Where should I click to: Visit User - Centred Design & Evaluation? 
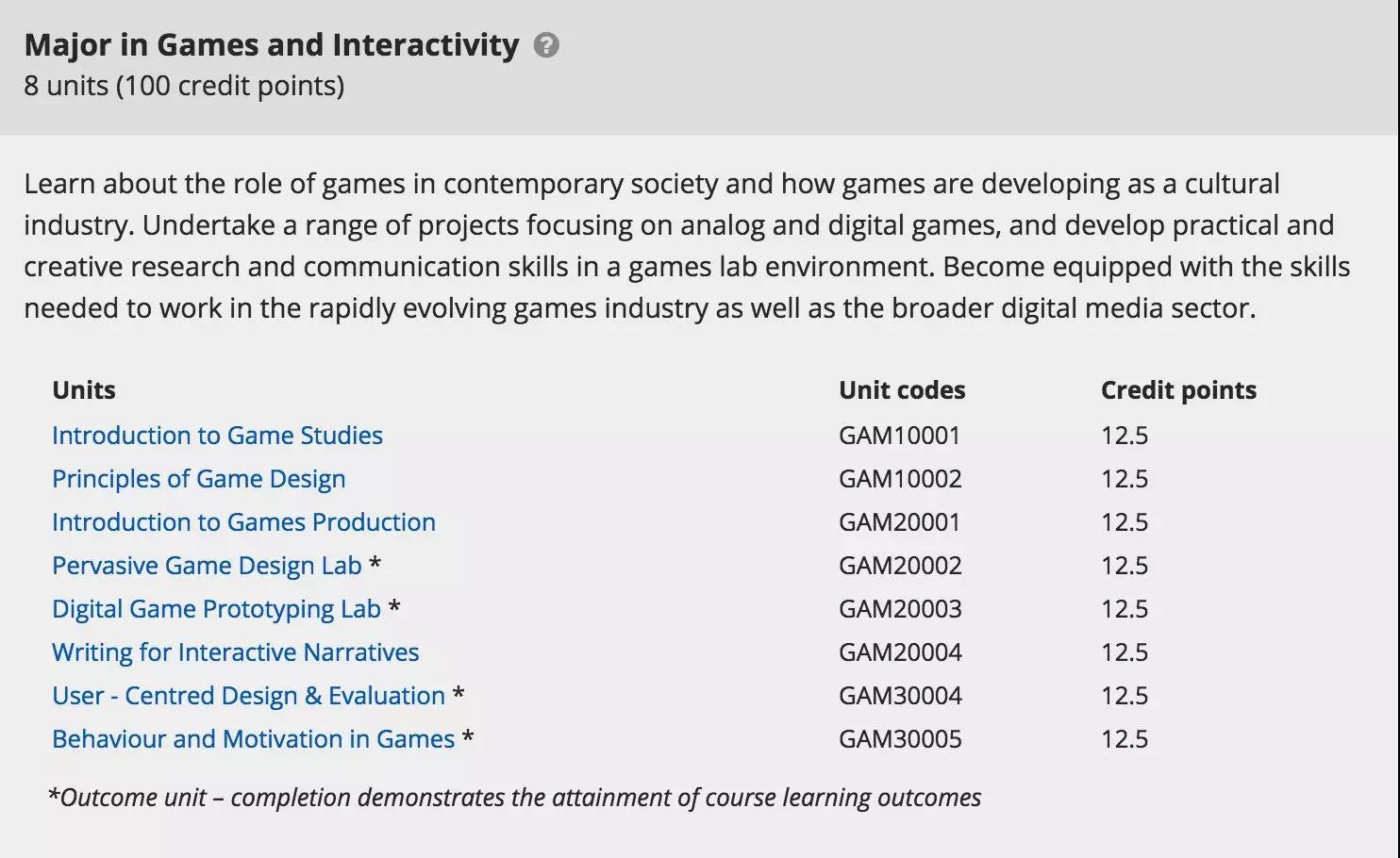pyautogui.click(x=248, y=696)
